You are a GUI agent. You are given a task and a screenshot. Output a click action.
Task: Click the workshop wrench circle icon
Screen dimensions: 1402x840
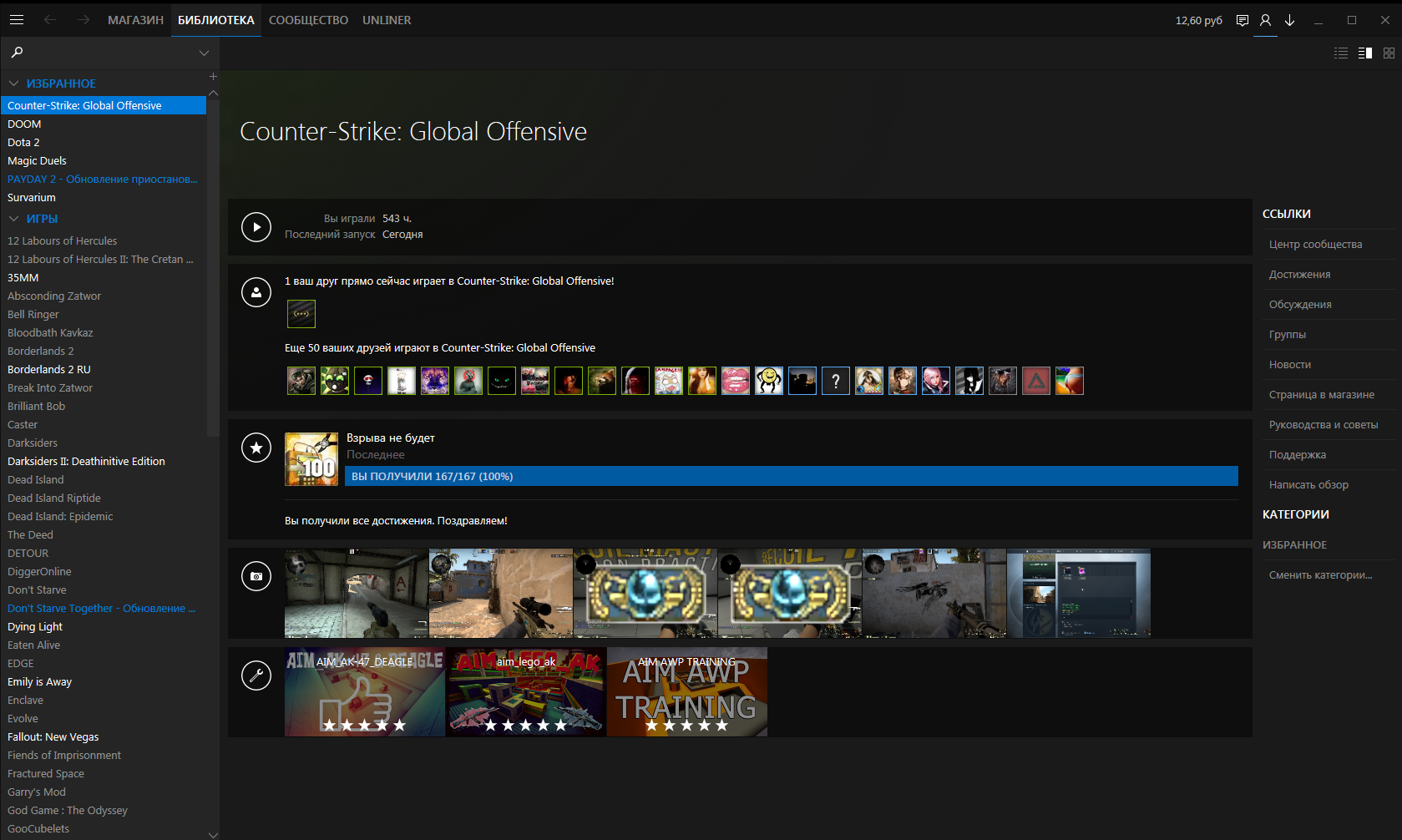click(256, 675)
